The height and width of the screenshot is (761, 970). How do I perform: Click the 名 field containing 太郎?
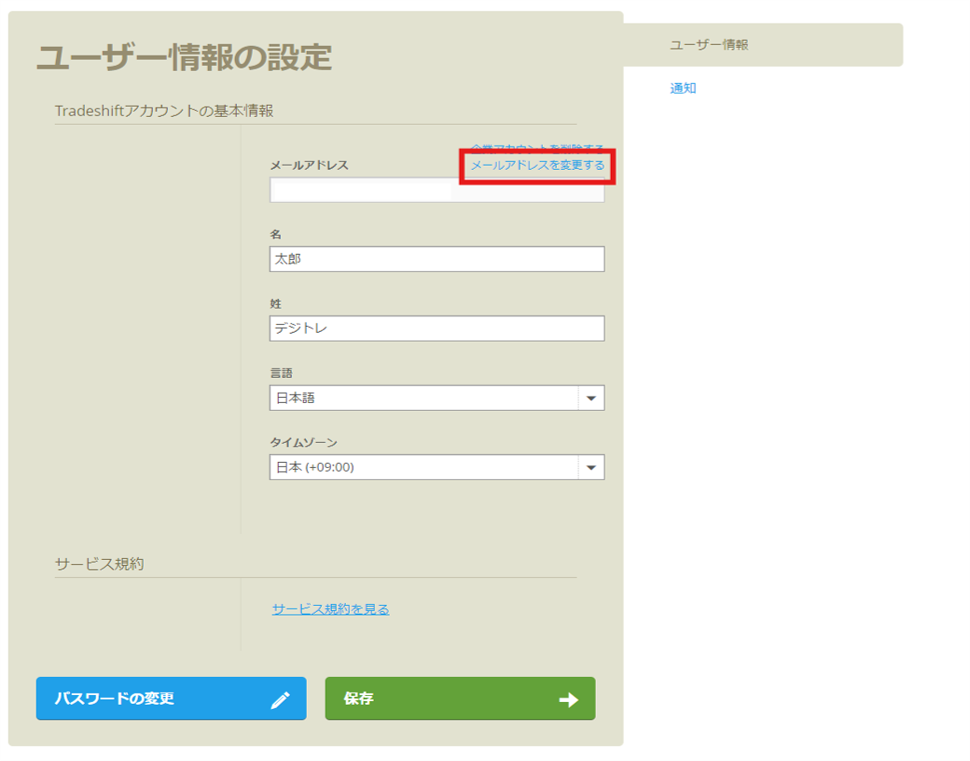(x=436, y=259)
